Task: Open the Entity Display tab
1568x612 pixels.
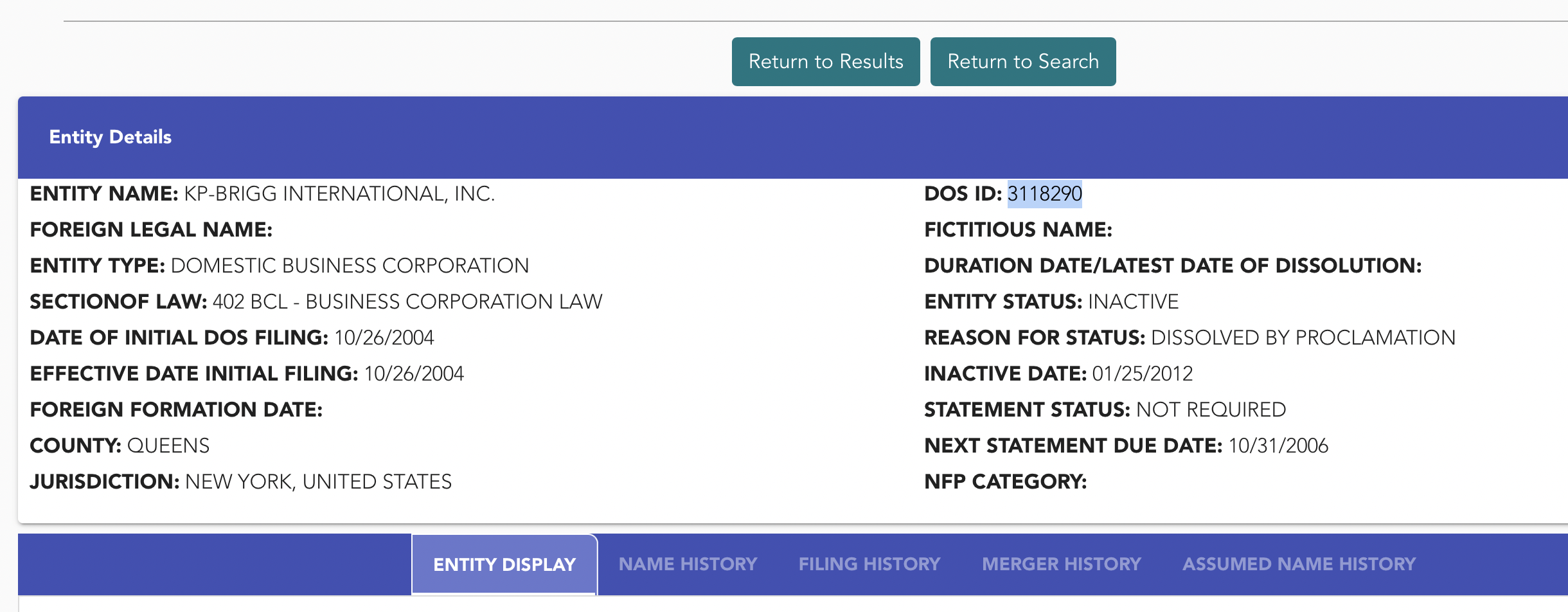Action: 504,564
